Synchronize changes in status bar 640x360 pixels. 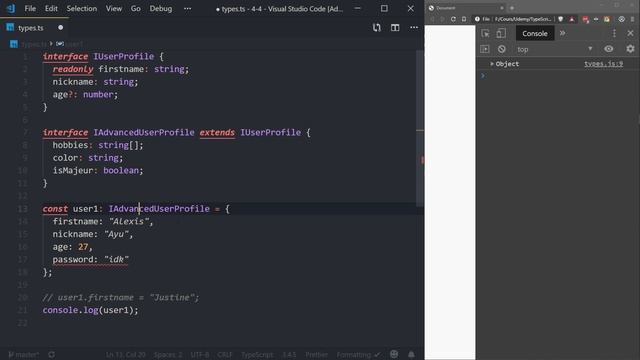[x=51, y=355]
